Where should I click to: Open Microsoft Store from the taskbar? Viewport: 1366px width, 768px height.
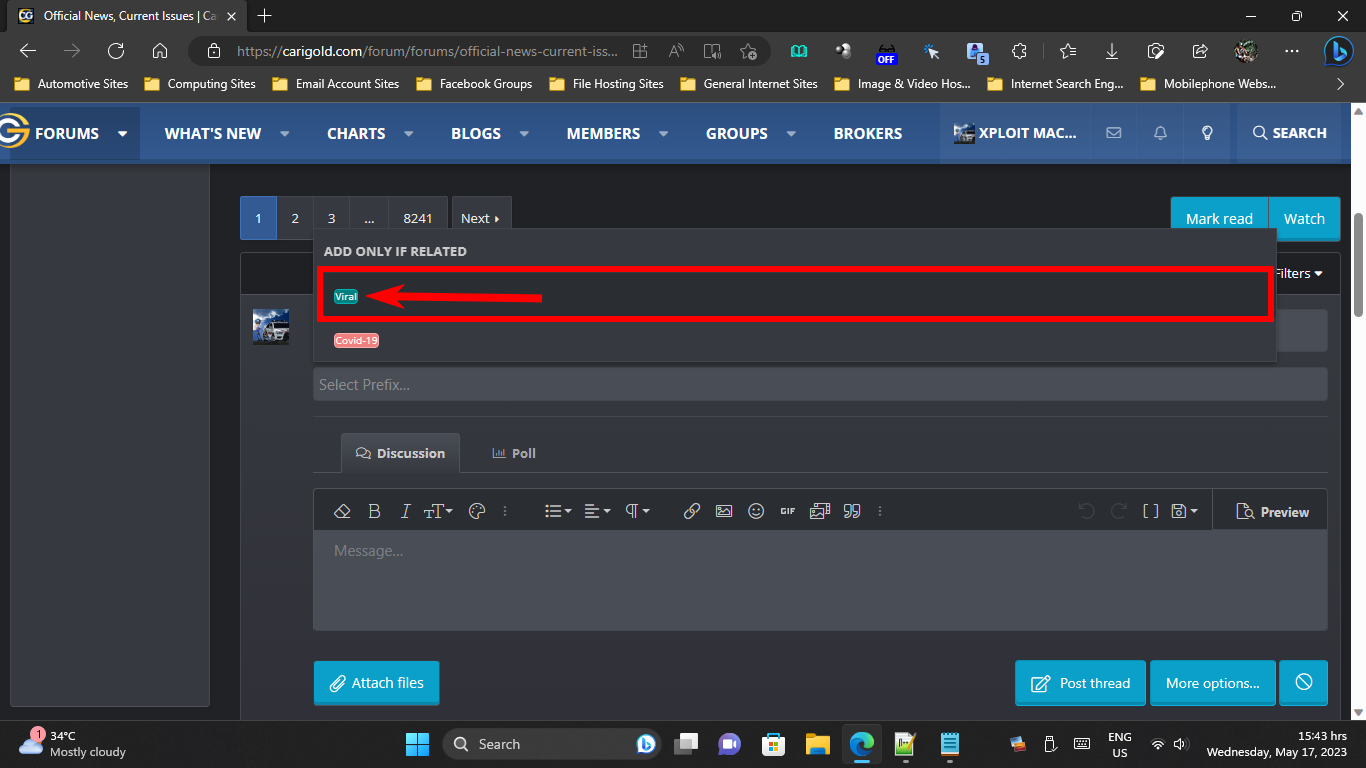pyautogui.click(x=773, y=744)
